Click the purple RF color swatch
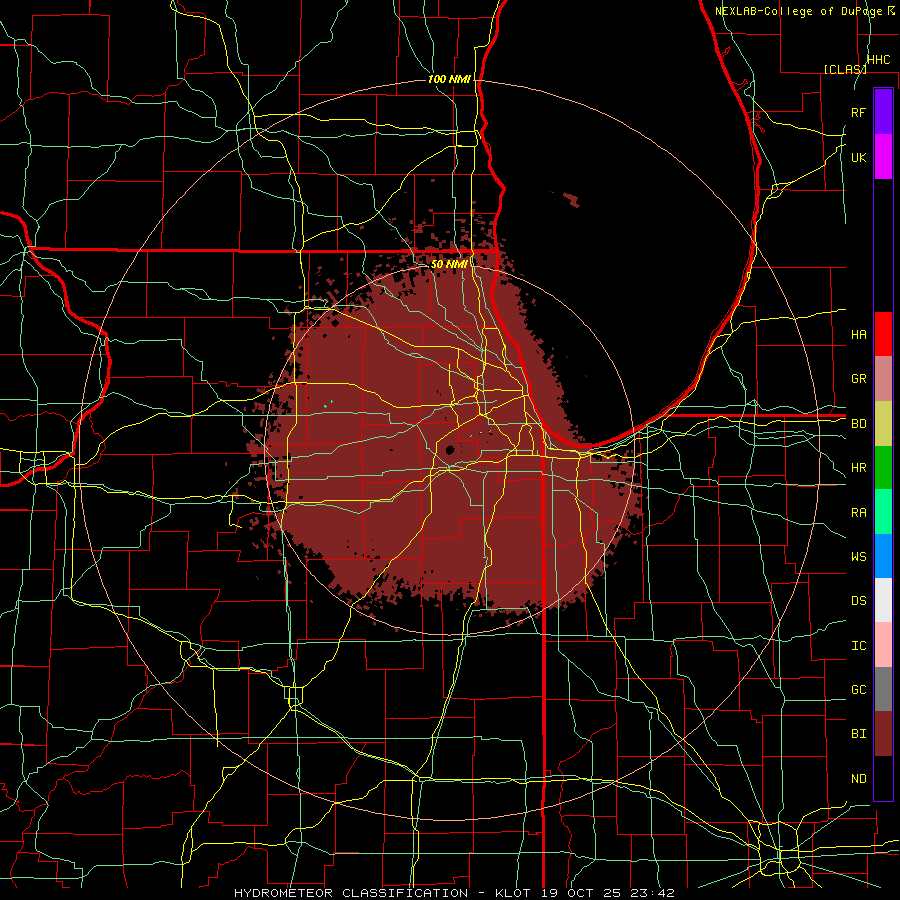 pos(883,112)
